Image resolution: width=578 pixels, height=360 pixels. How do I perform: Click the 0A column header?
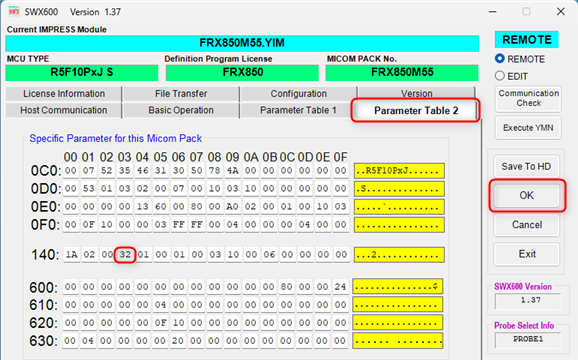[x=251, y=157]
